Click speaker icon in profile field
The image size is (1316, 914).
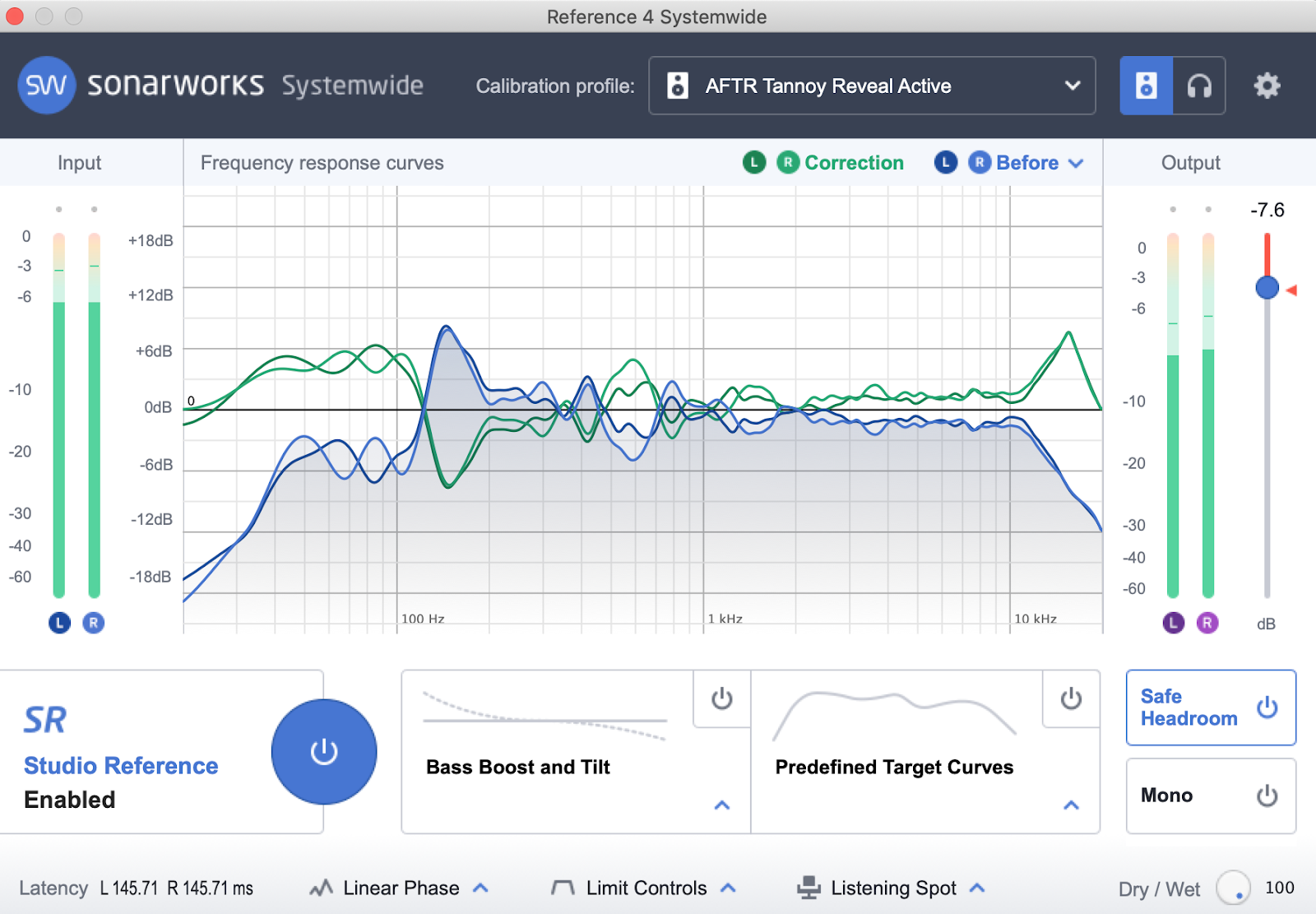coord(678,86)
